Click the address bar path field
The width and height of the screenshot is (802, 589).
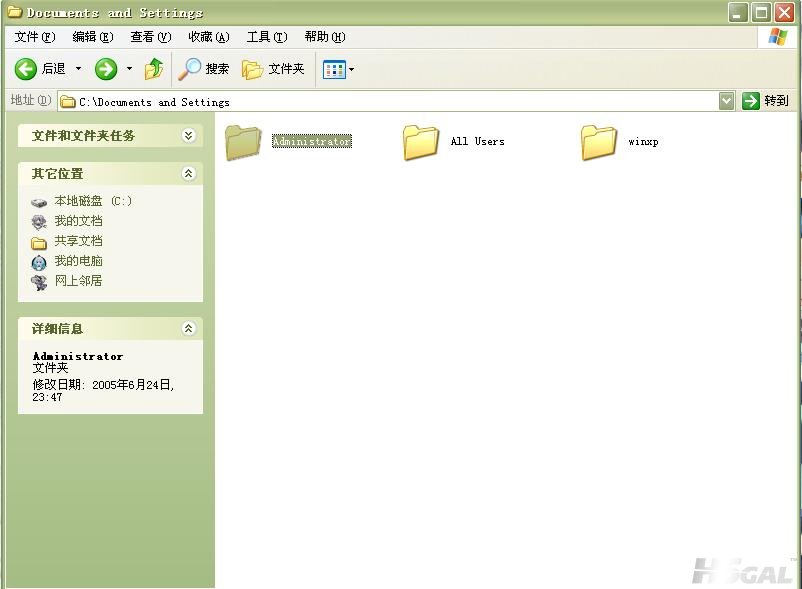tap(389, 101)
